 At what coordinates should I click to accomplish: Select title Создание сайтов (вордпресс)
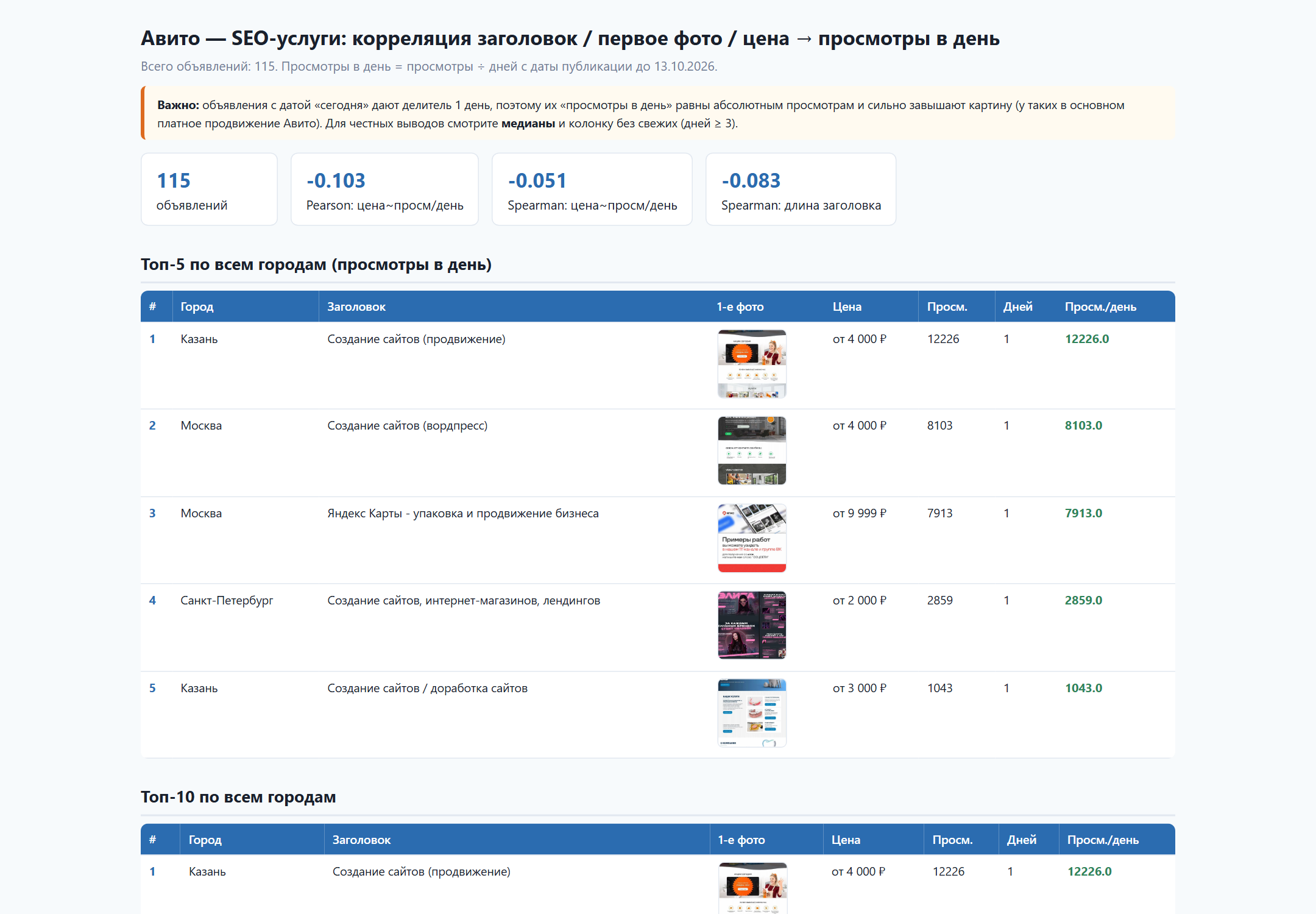point(408,425)
